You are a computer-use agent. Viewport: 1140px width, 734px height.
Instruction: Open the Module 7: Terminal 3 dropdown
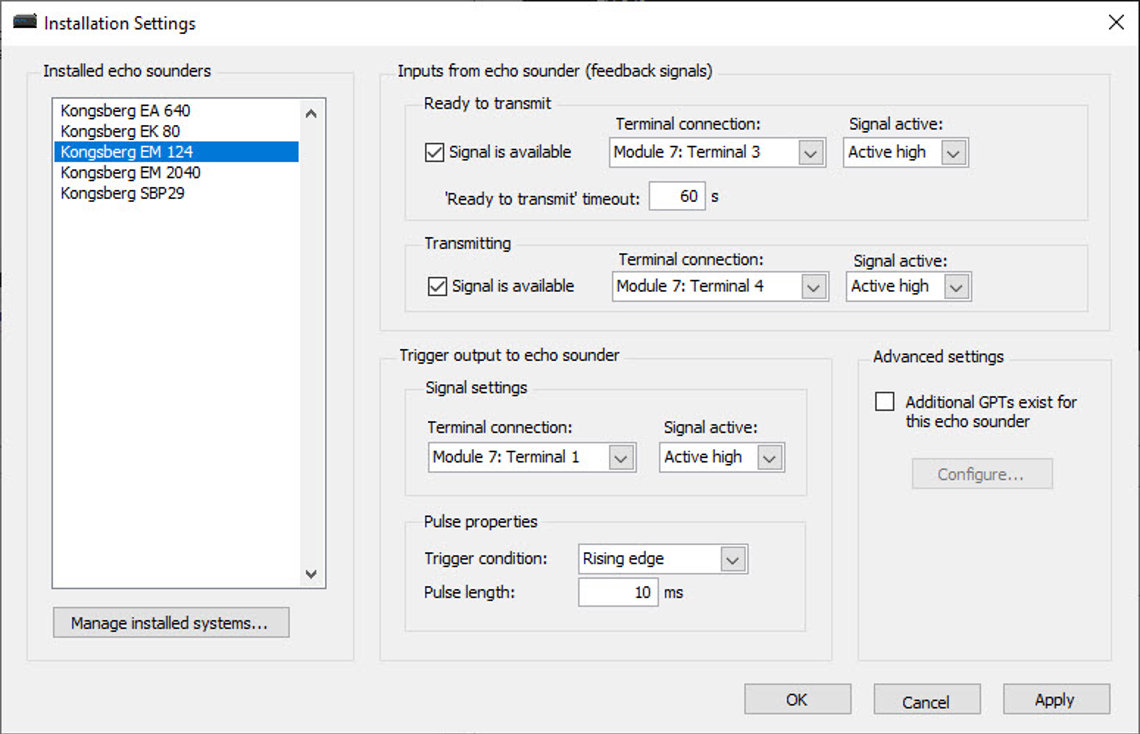(717, 153)
